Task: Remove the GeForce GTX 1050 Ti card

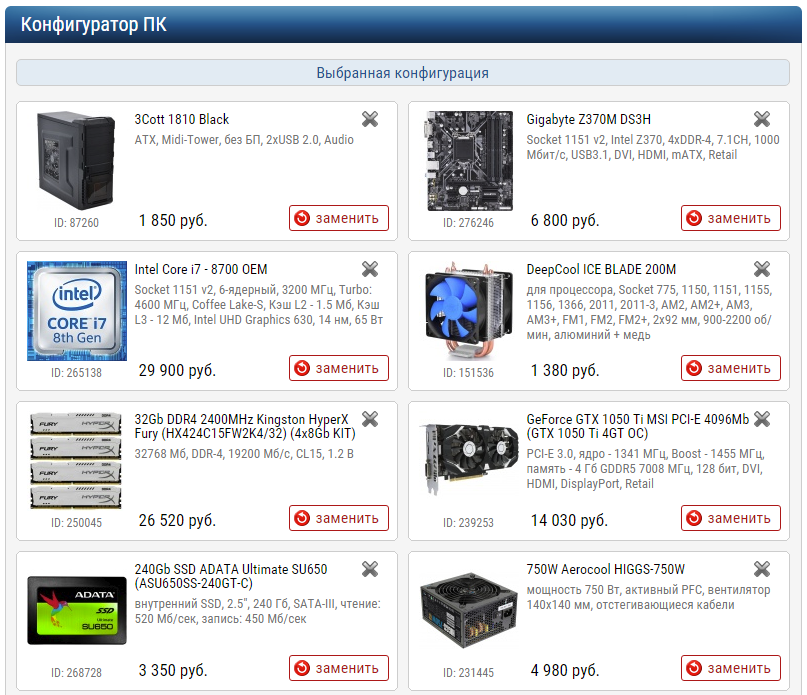Action: tap(762, 419)
